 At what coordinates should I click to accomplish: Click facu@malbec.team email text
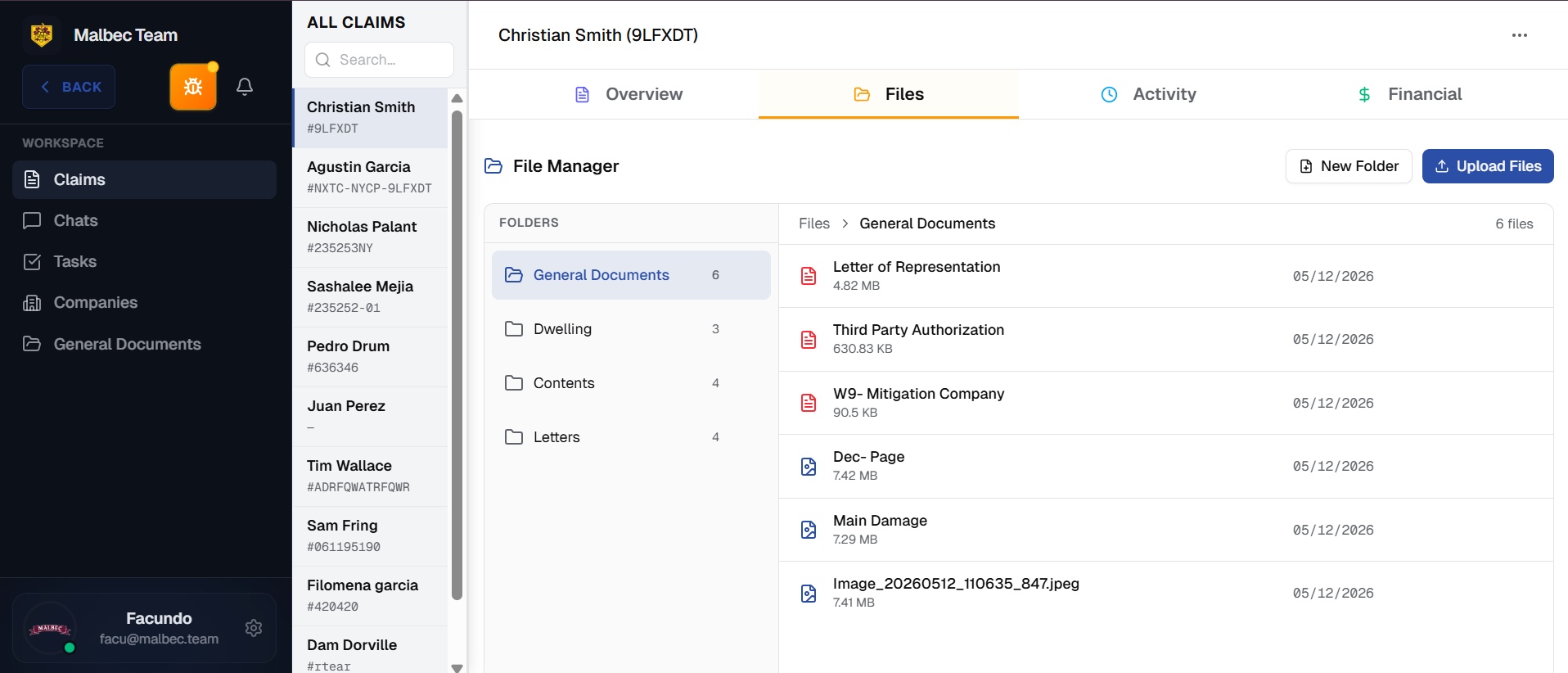(159, 639)
